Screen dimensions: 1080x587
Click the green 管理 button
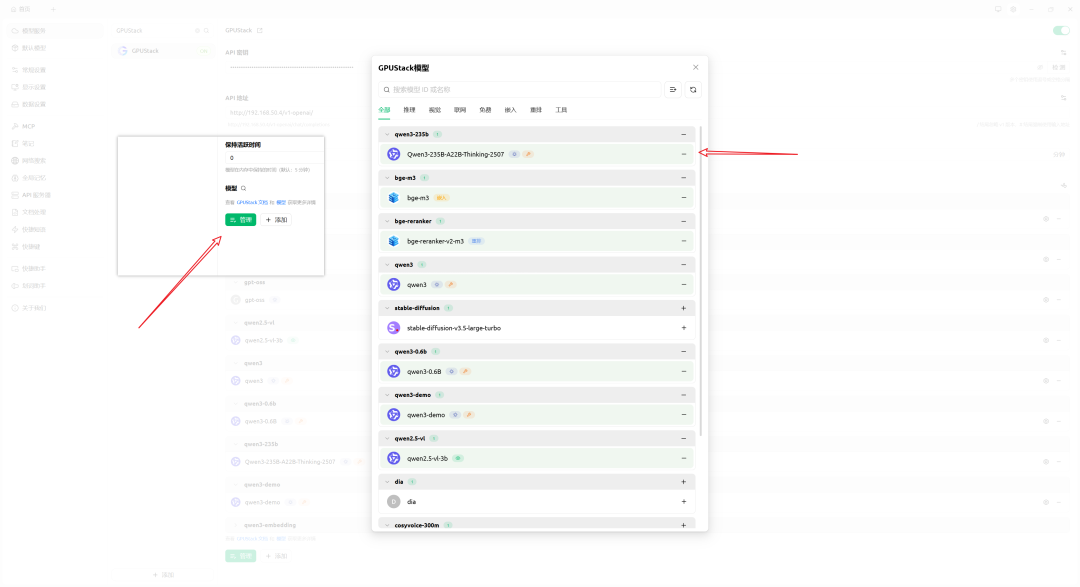tap(240, 219)
